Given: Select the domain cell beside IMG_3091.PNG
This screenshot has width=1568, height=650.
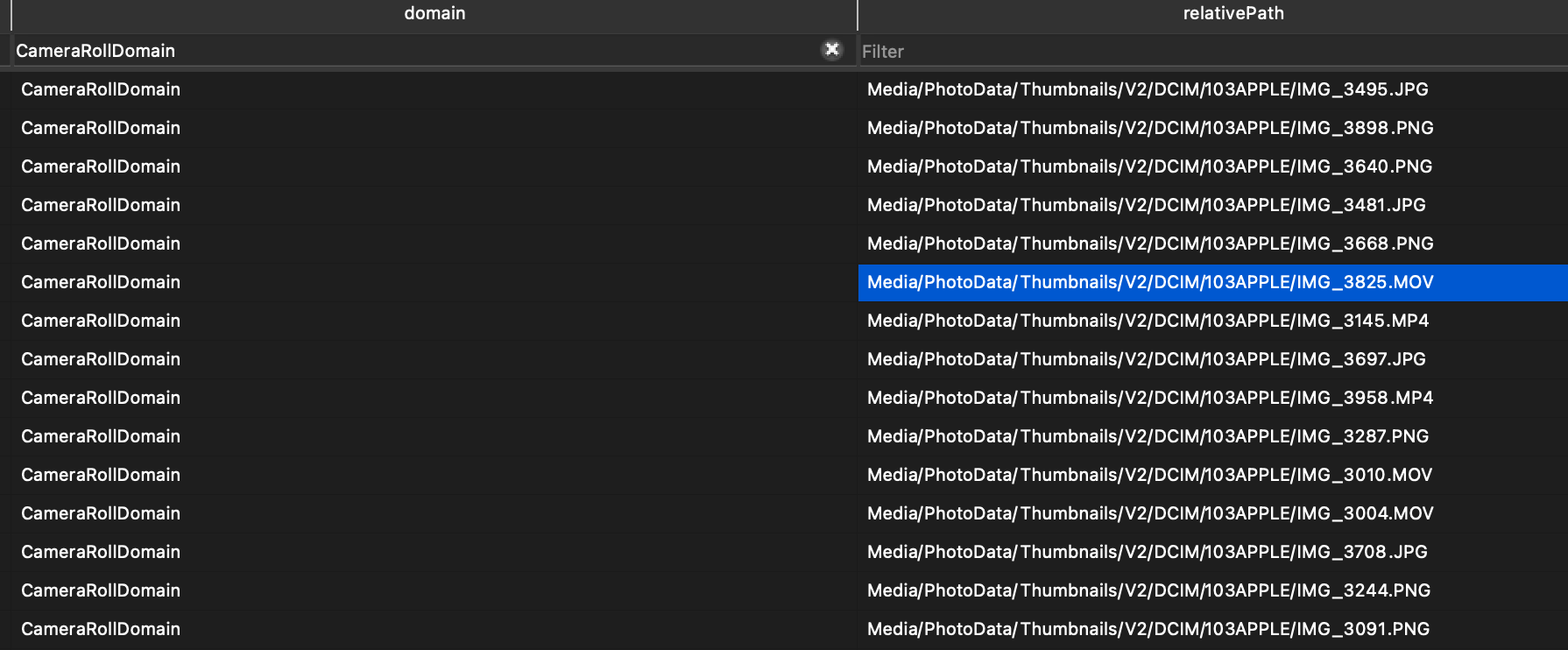Looking at the screenshot, I should [x=101, y=629].
